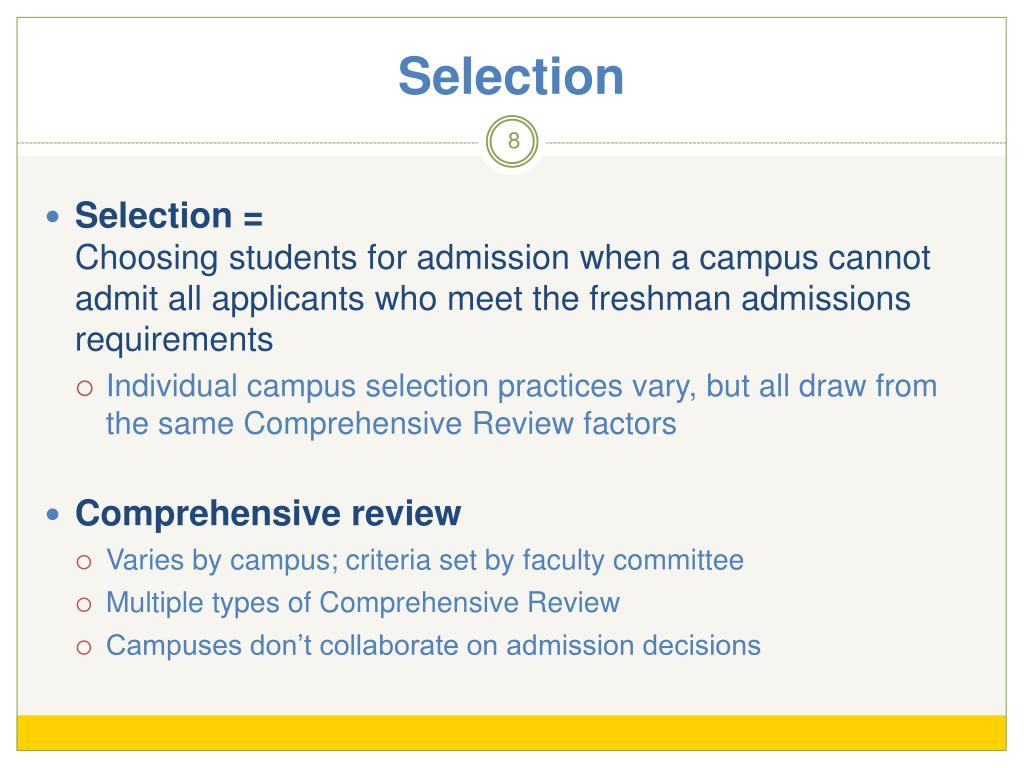The width and height of the screenshot is (1024, 768).
Task: Click the word 'requirements' in the definition
Action: tap(174, 341)
